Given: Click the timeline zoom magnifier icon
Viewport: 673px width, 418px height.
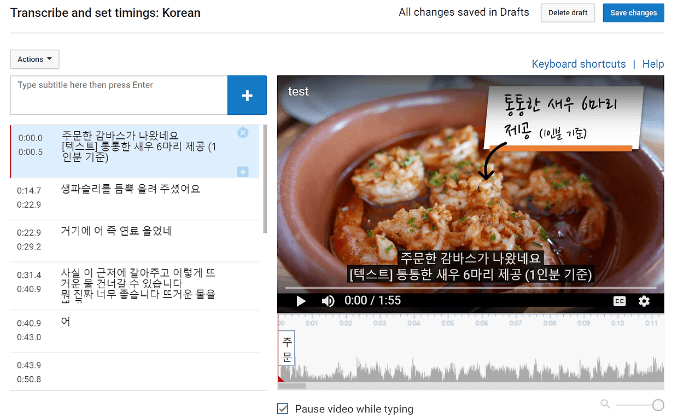Looking at the screenshot, I should coord(605,403).
